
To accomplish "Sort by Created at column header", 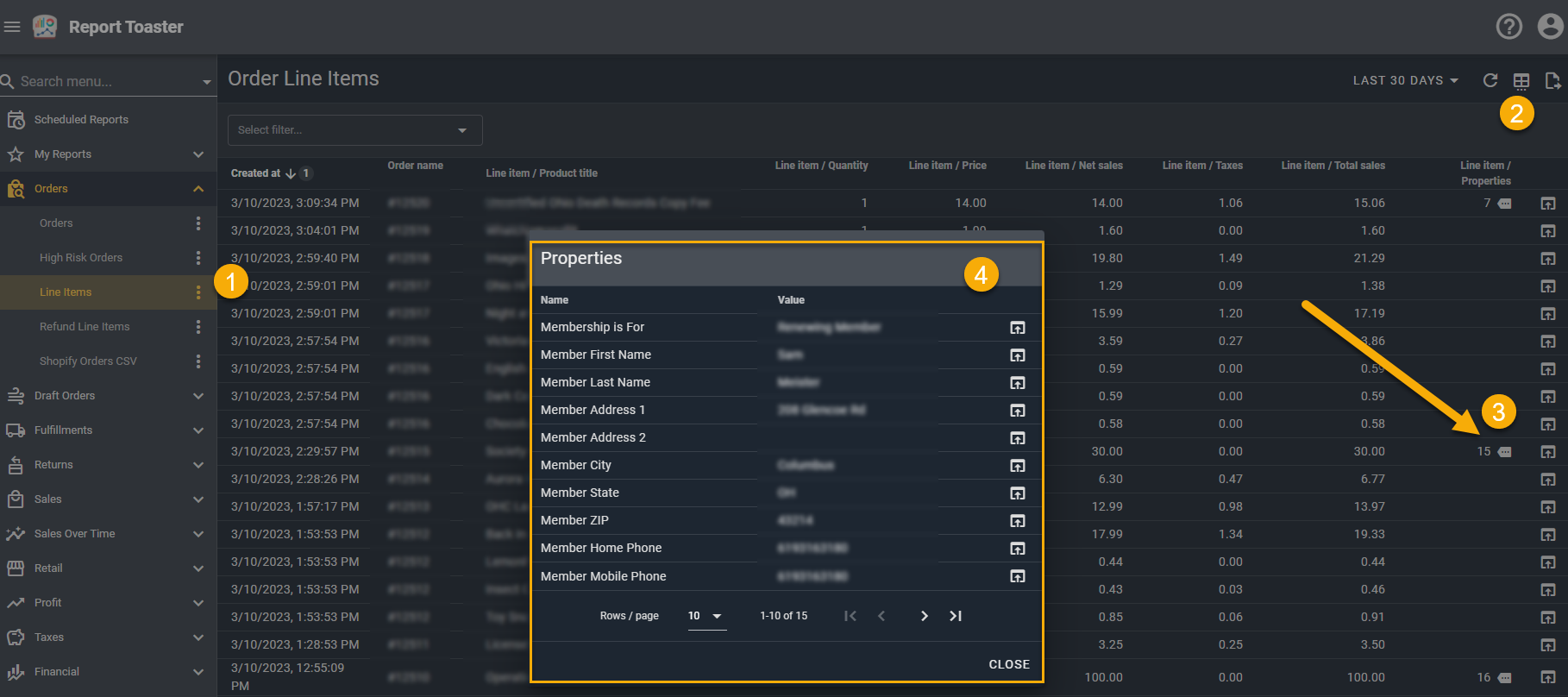I will (255, 173).
